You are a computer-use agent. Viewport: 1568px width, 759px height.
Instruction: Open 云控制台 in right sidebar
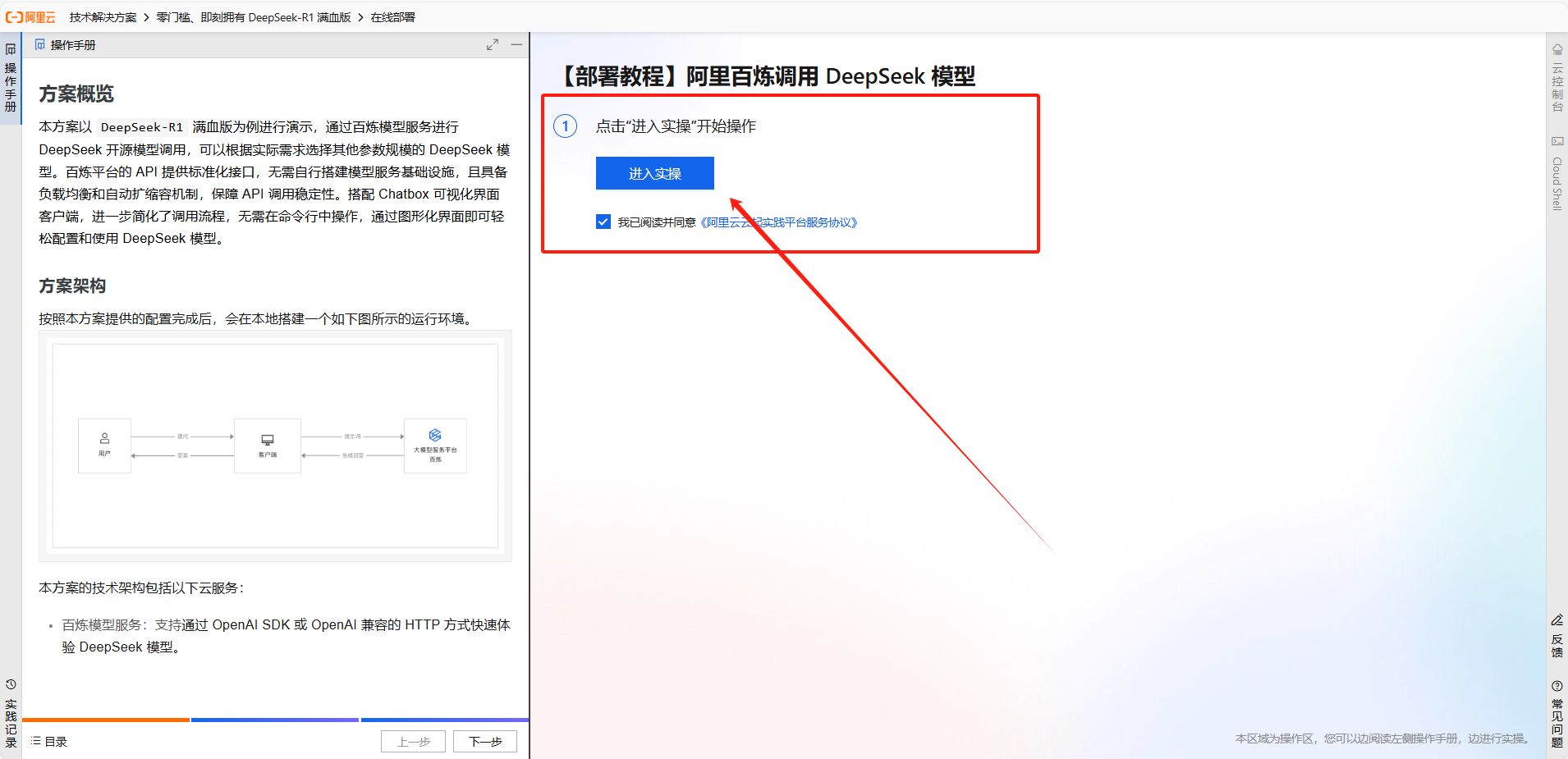(1557, 78)
